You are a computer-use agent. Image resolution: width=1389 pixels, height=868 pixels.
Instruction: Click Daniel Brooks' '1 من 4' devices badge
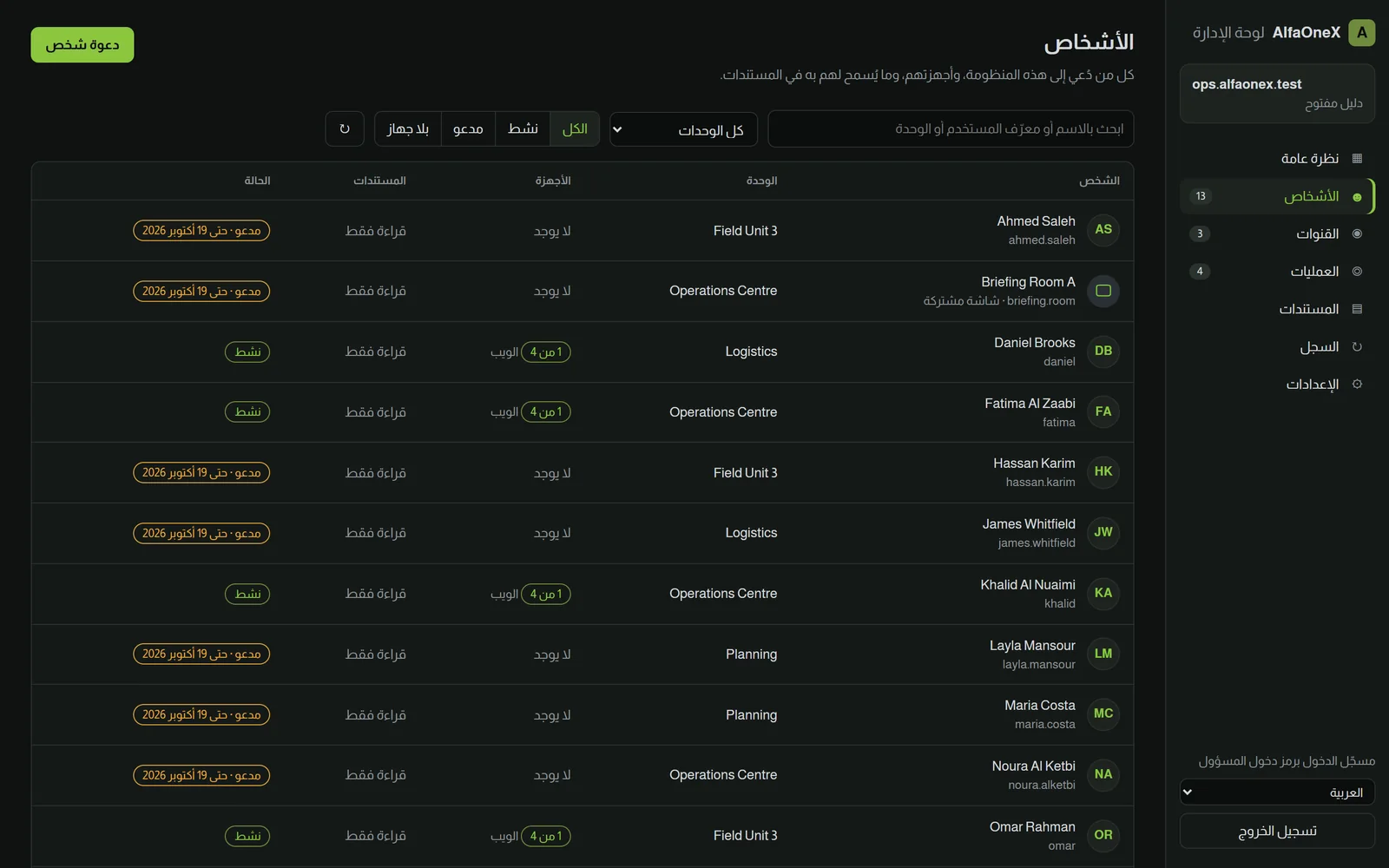[x=546, y=352]
